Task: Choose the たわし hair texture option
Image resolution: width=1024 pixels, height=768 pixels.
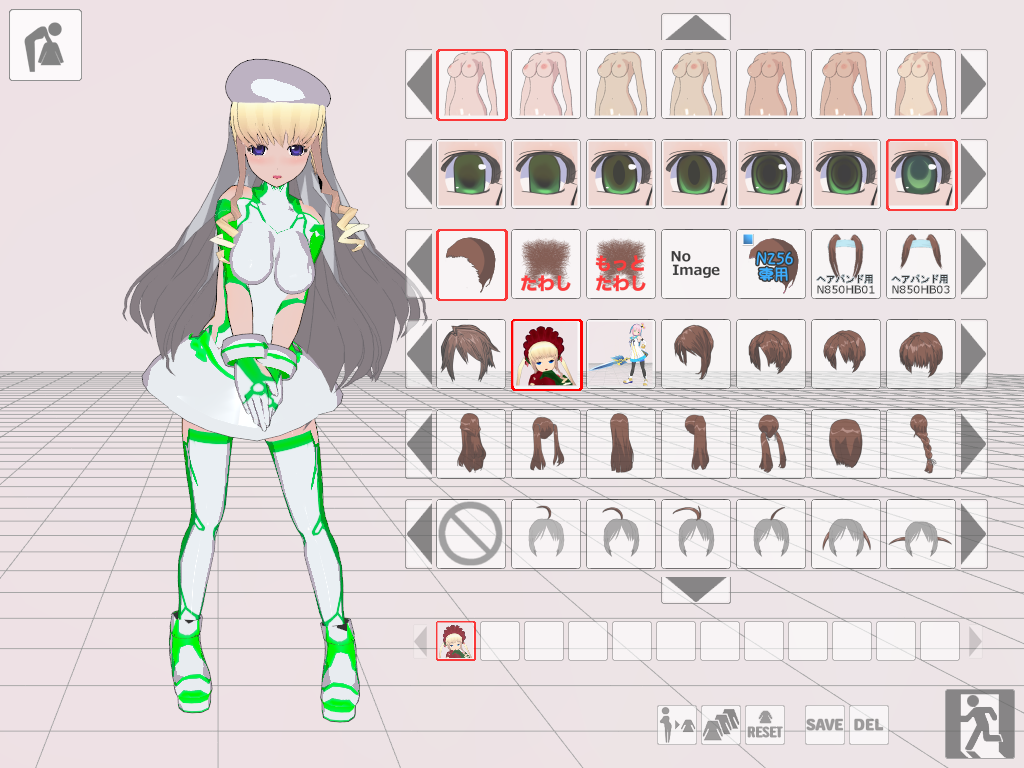Action: [x=546, y=264]
